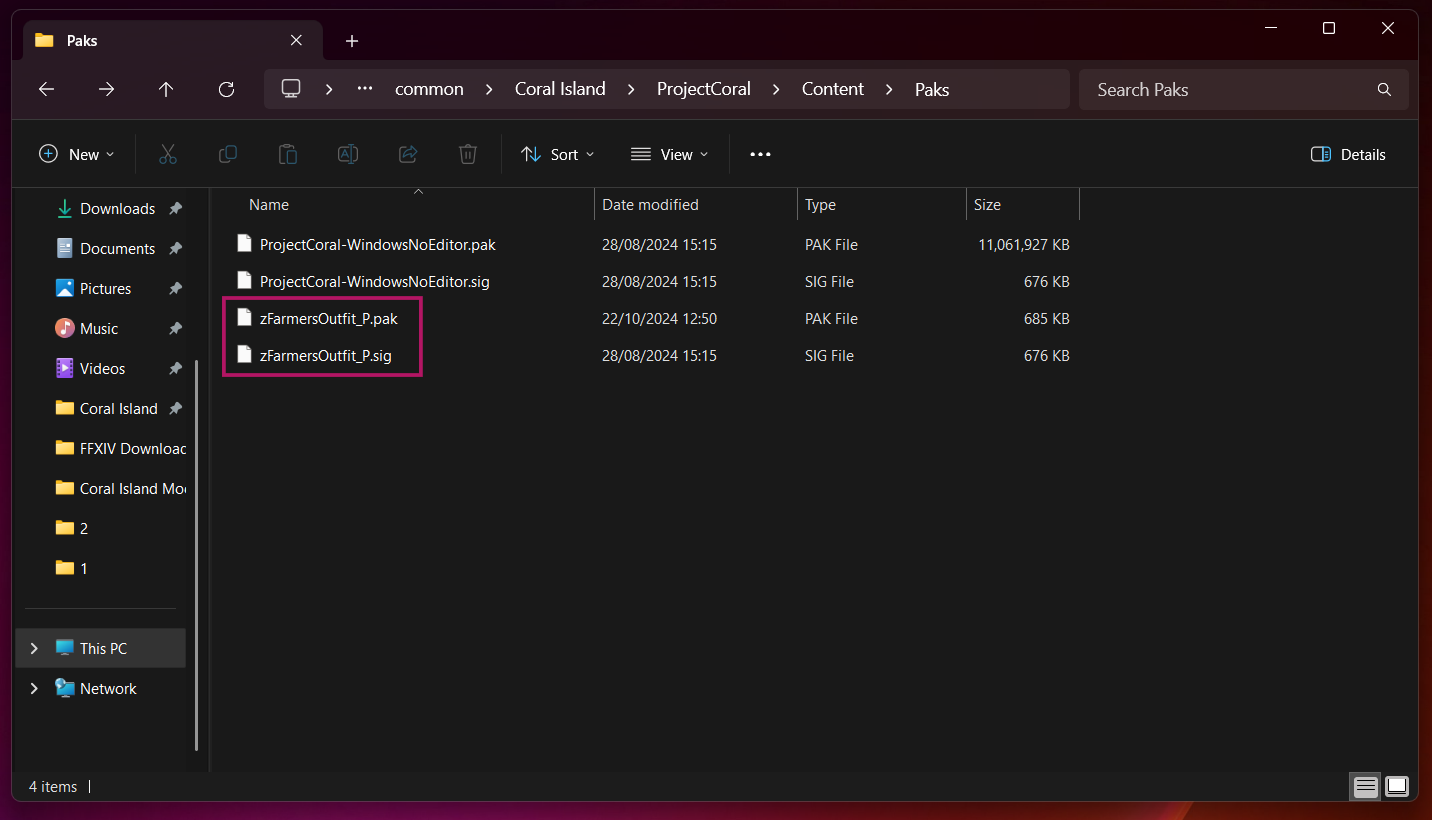Viewport: 1432px width, 820px height.
Task: Open Downloads in quick access
Action: [x=118, y=208]
